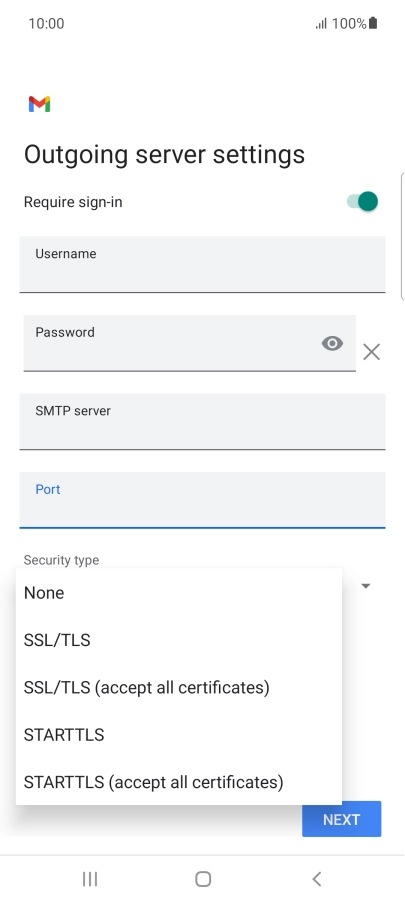405x902 pixels.
Task: Click the Gmail logo icon
Action: click(39, 104)
